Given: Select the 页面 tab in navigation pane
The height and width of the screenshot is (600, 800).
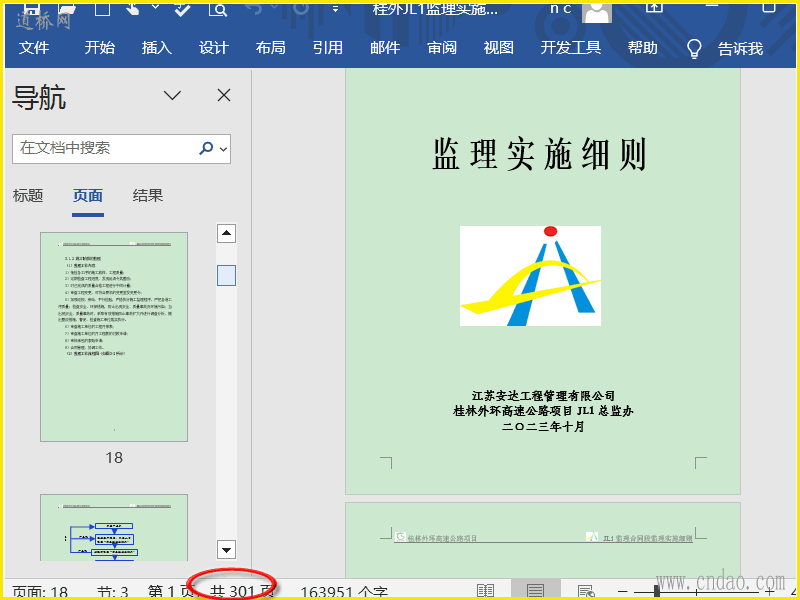Looking at the screenshot, I should 88,196.
